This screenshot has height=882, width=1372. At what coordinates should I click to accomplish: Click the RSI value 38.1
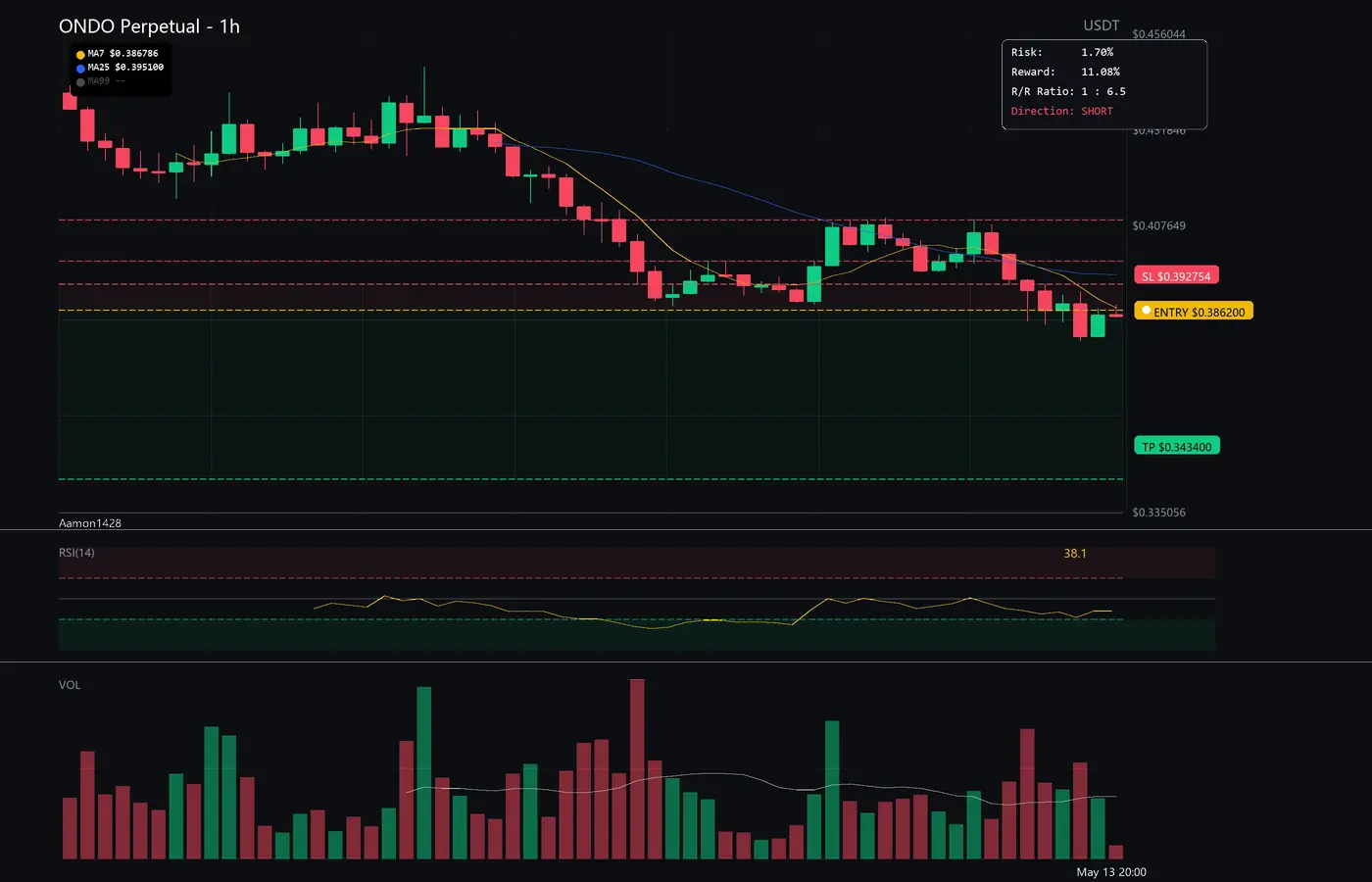(x=1075, y=554)
